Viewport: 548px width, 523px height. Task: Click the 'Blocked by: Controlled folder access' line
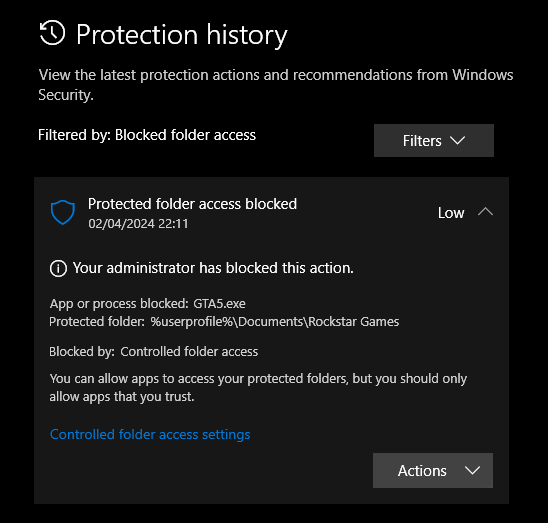(x=153, y=352)
